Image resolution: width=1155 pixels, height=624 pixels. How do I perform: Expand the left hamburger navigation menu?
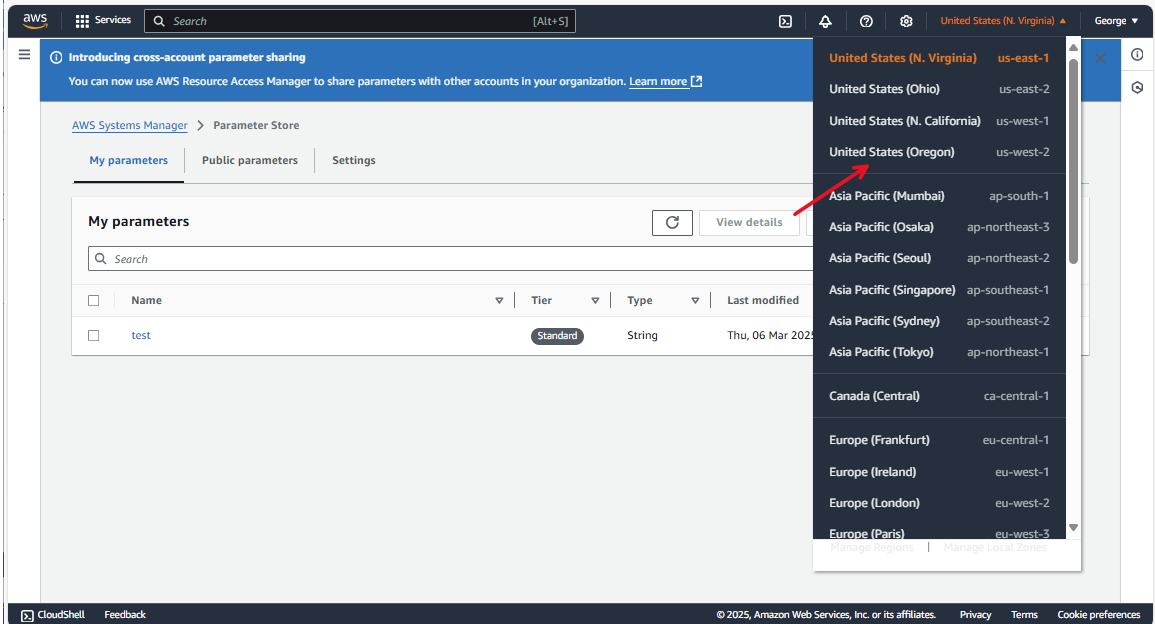(24, 55)
